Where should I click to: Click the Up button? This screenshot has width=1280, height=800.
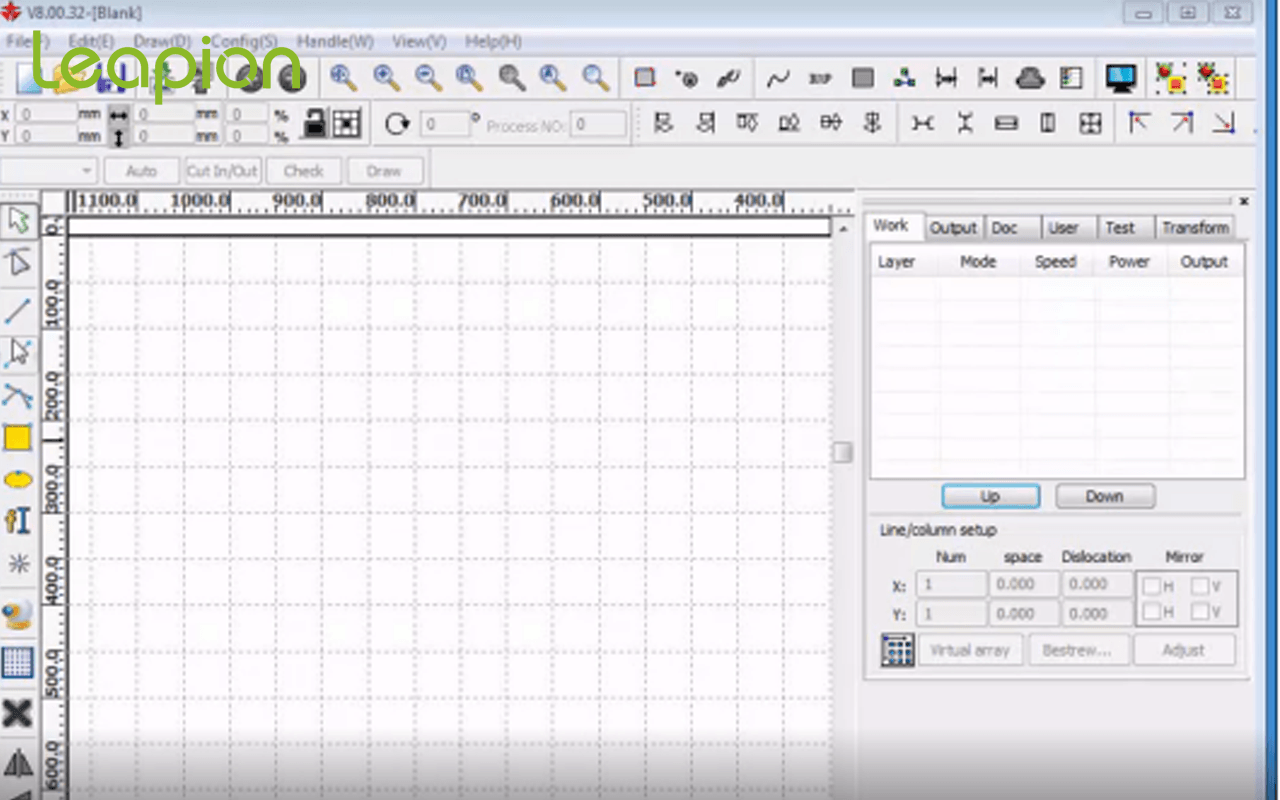click(x=991, y=496)
